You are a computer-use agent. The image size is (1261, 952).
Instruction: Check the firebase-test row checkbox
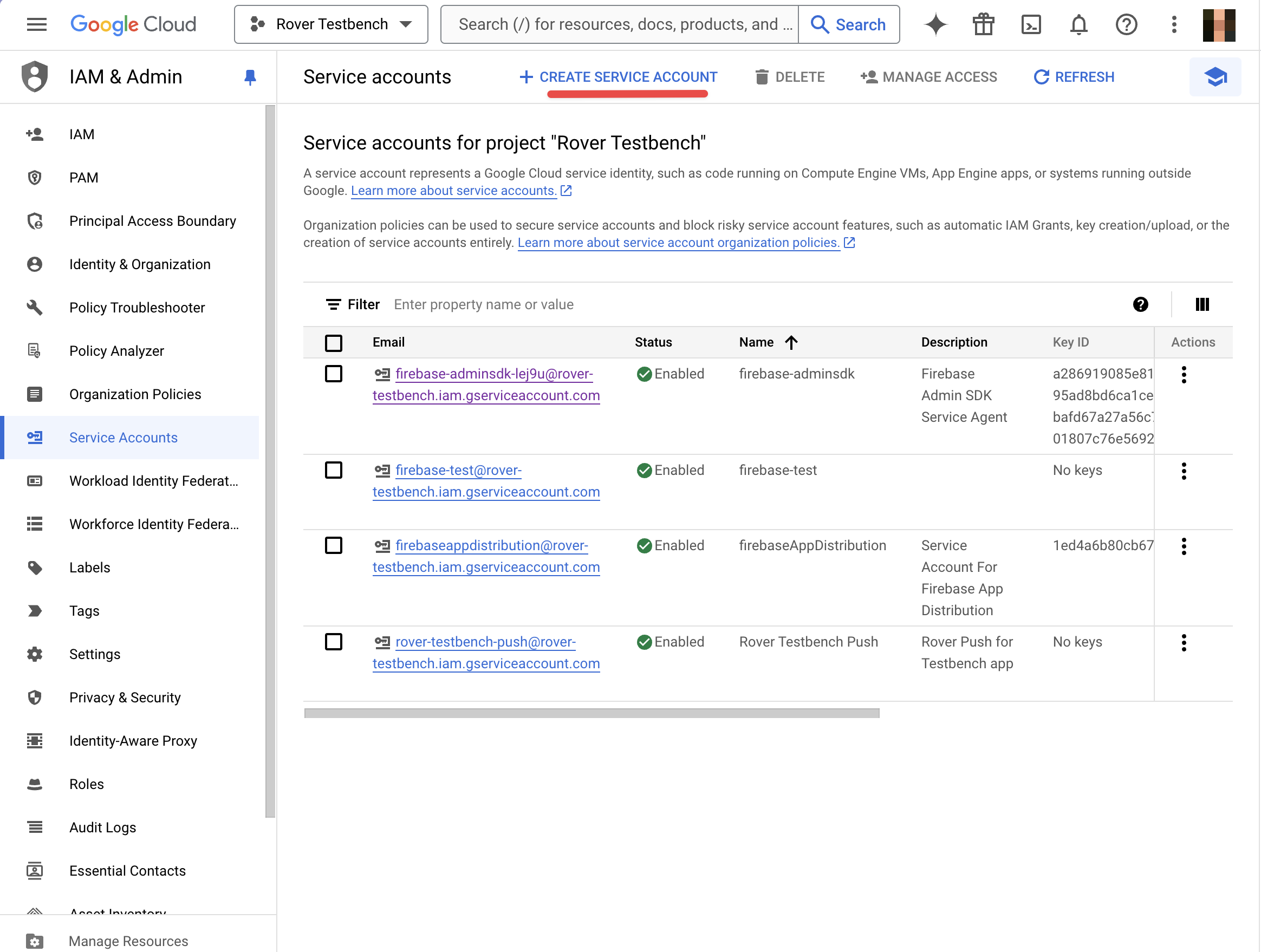pos(334,470)
